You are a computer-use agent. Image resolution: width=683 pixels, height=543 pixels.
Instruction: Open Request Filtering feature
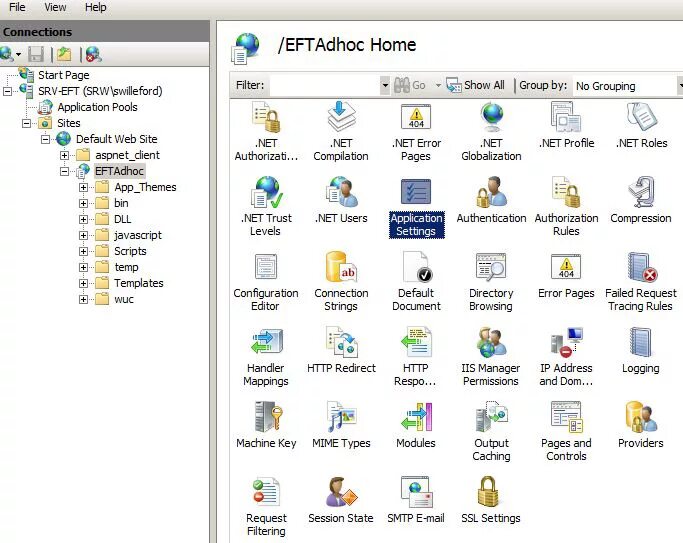coord(266,506)
